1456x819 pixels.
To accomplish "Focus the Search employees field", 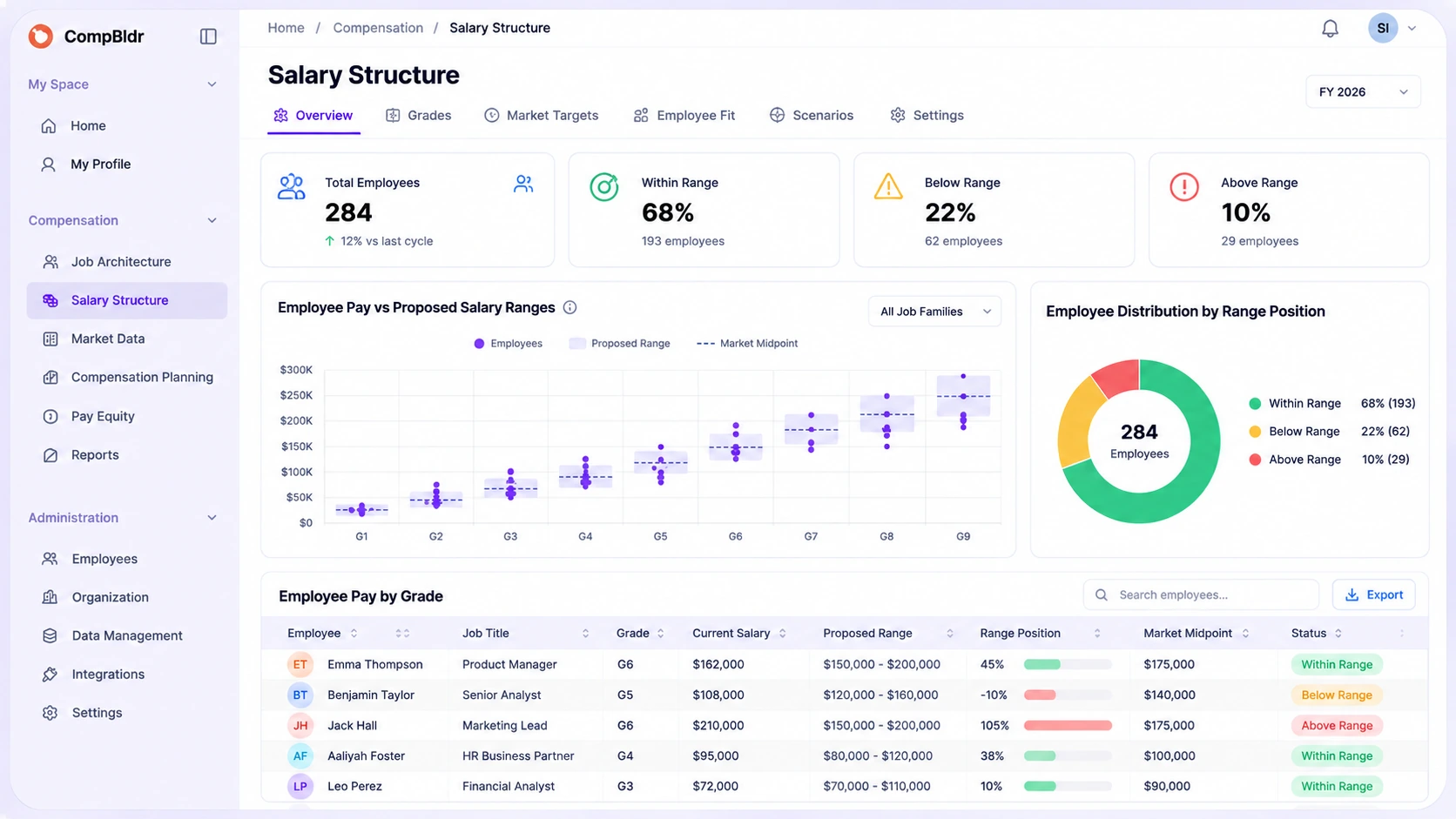I will (x=1201, y=594).
